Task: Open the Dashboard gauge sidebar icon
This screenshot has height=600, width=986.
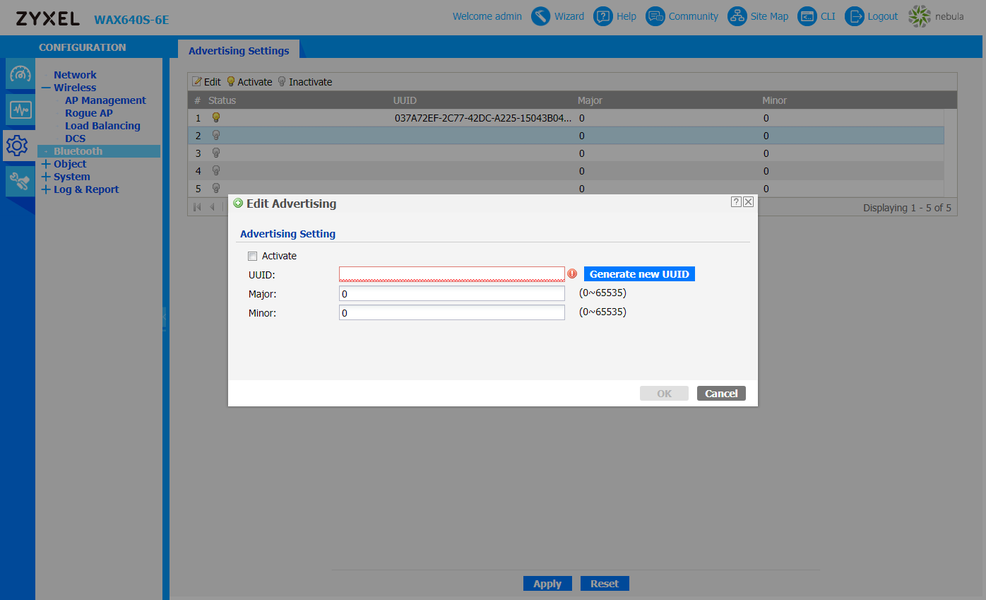Action: (x=19, y=75)
